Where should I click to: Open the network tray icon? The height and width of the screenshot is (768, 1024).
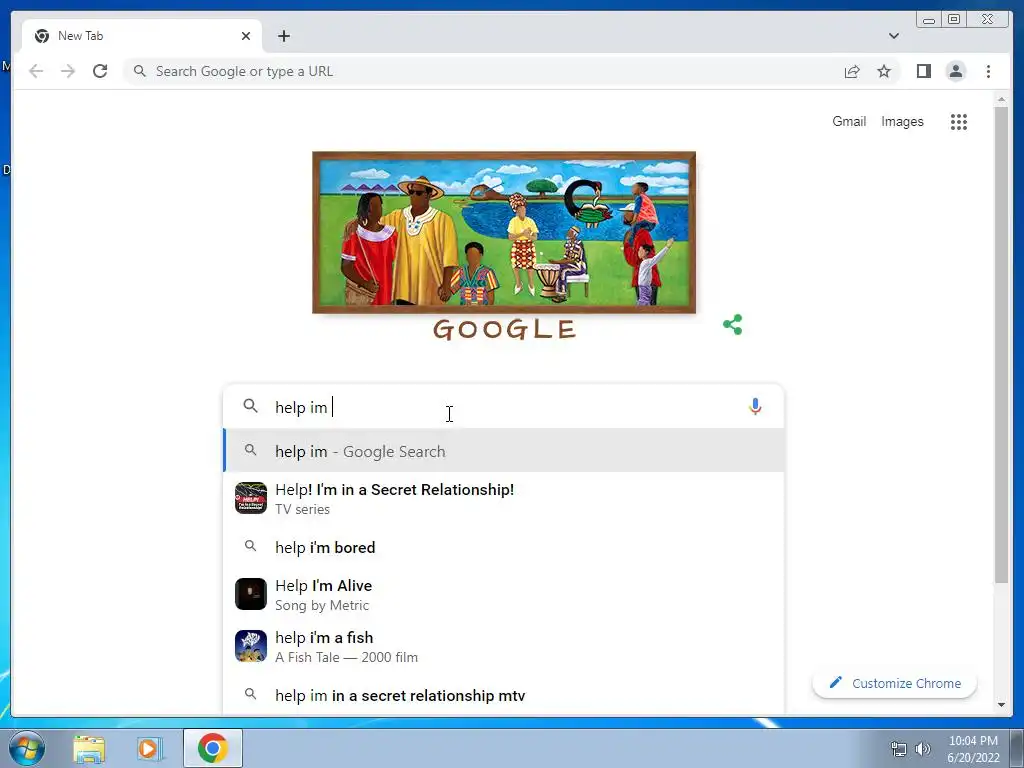pos(899,749)
